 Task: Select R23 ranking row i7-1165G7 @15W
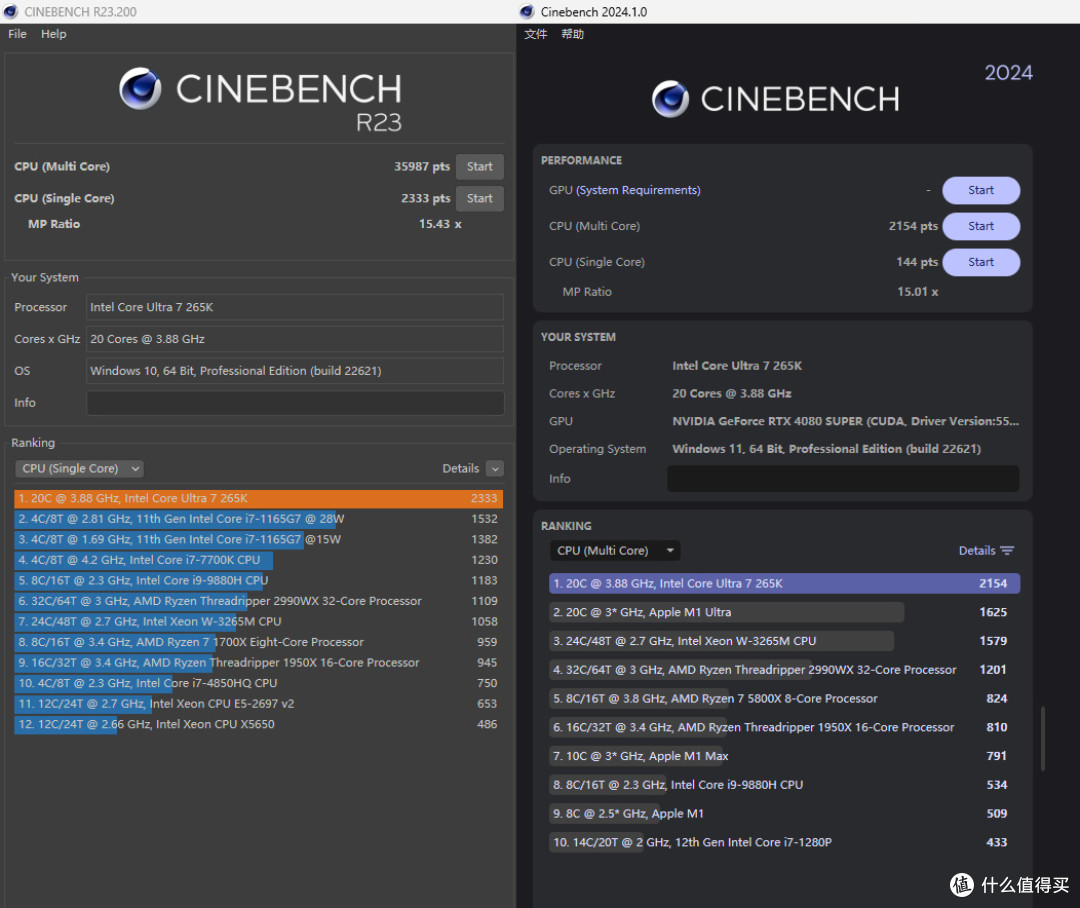[258, 539]
